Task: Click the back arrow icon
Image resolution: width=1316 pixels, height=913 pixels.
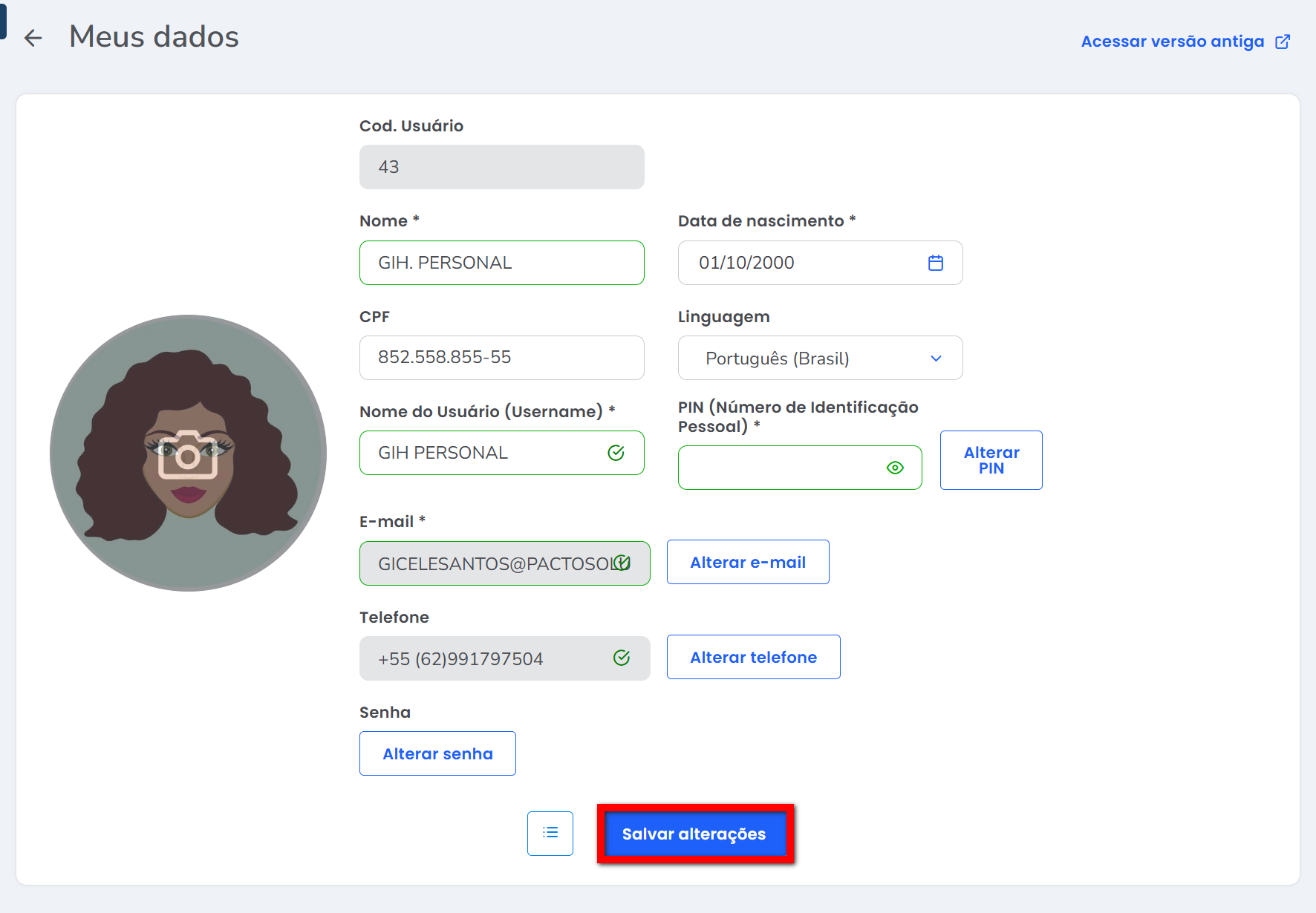Action: (x=33, y=38)
